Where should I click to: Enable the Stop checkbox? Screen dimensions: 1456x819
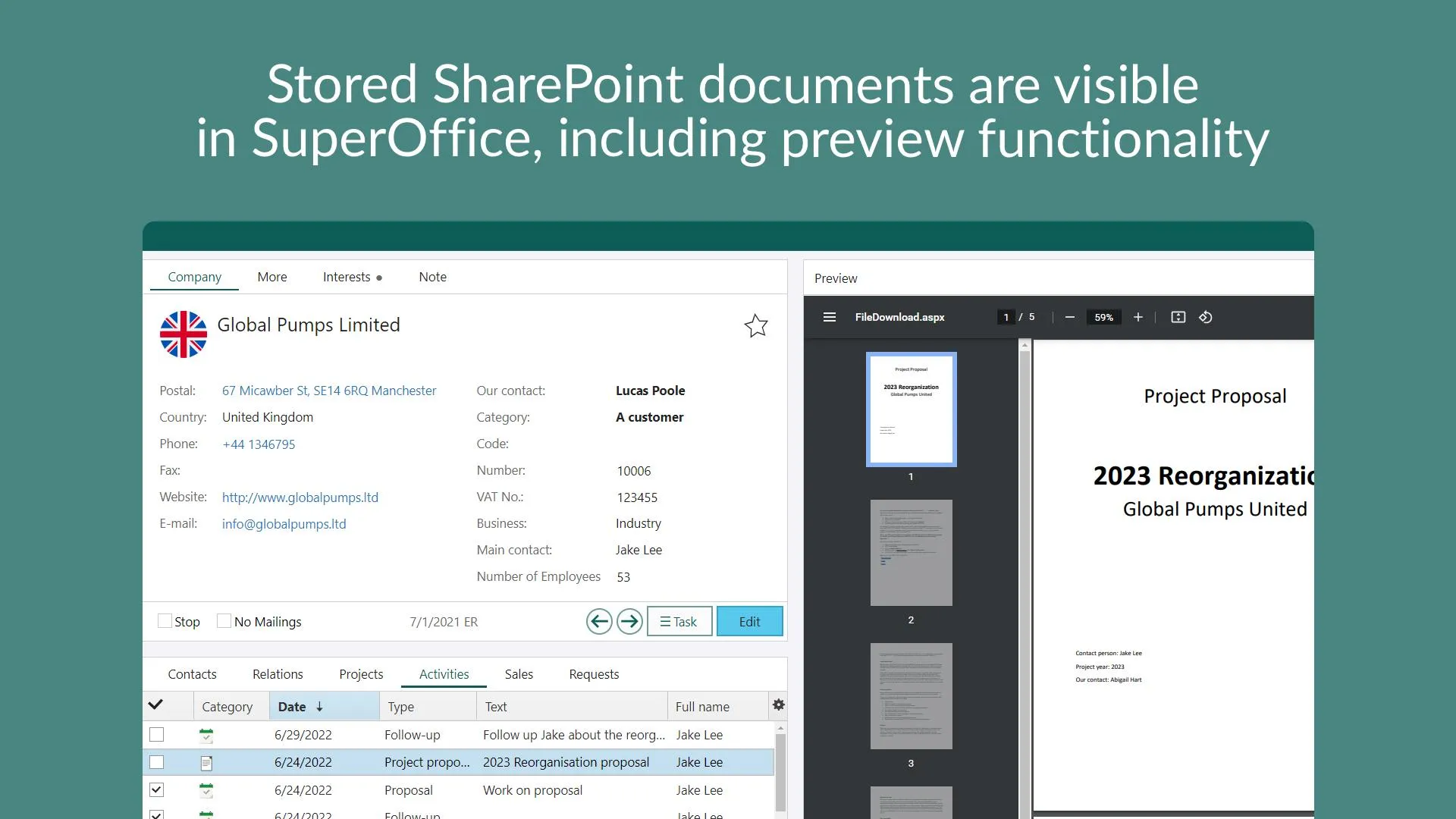pos(165,621)
